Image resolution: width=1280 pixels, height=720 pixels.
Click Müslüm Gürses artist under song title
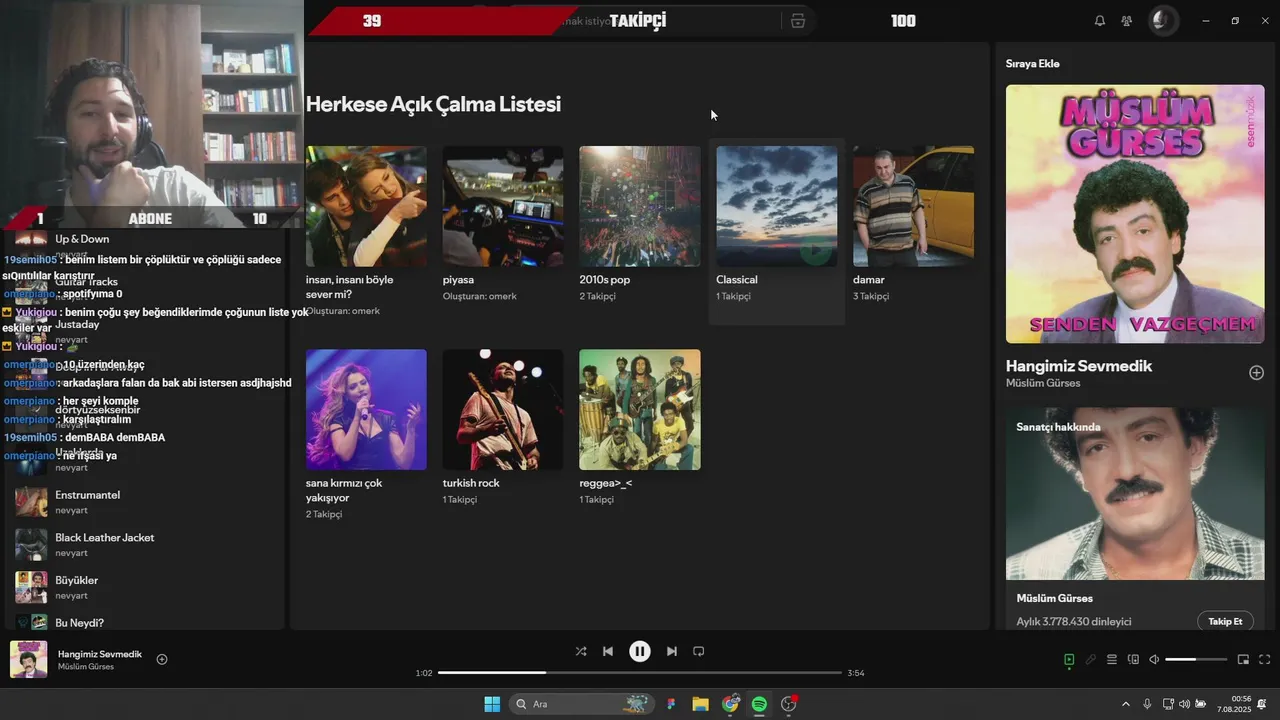coord(1043,383)
